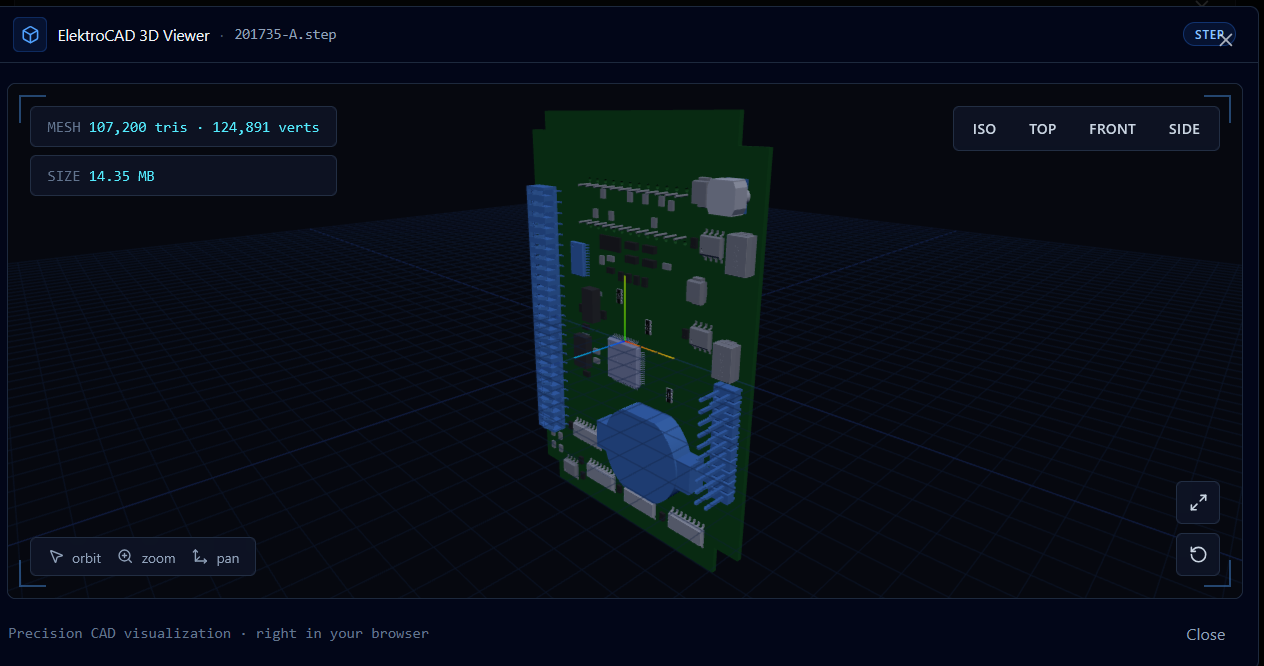Click the pan arrows icon
The width and height of the screenshot is (1264, 666).
point(200,557)
